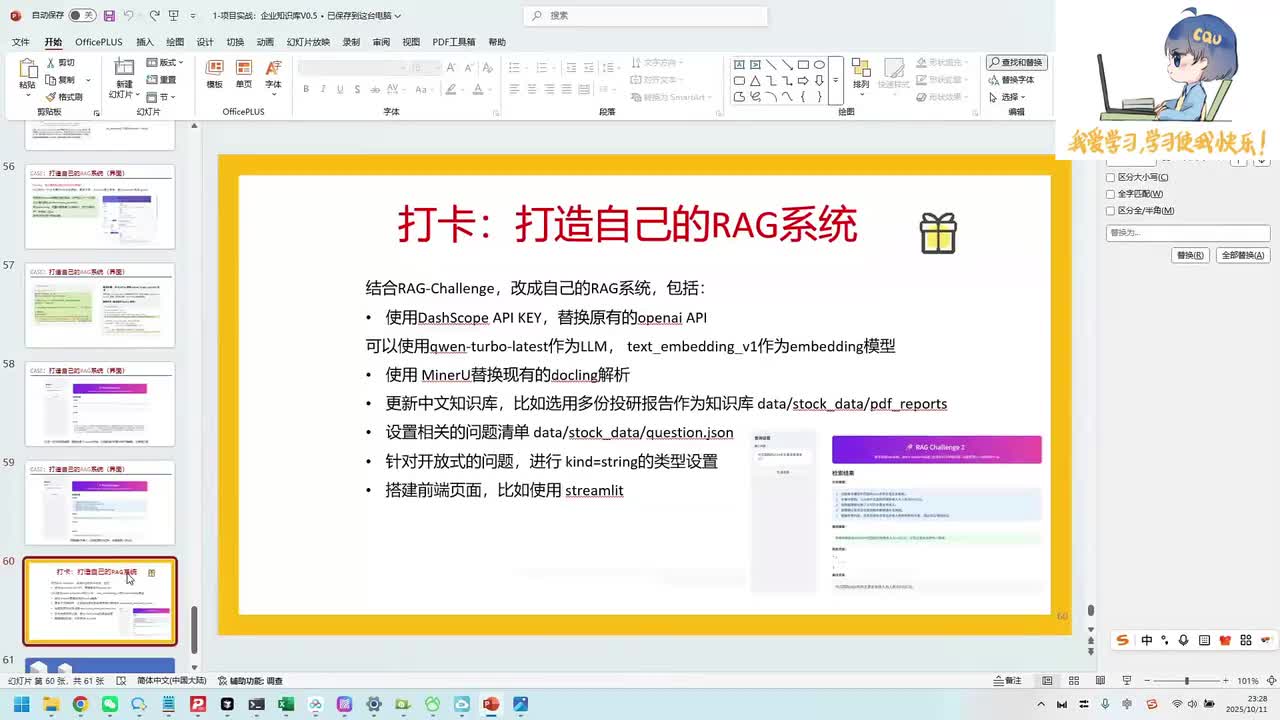Viewport: 1280px width, 720px height.
Task: Open the Copy (复制) dropdown arrow
Action: (x=88, y=80)
